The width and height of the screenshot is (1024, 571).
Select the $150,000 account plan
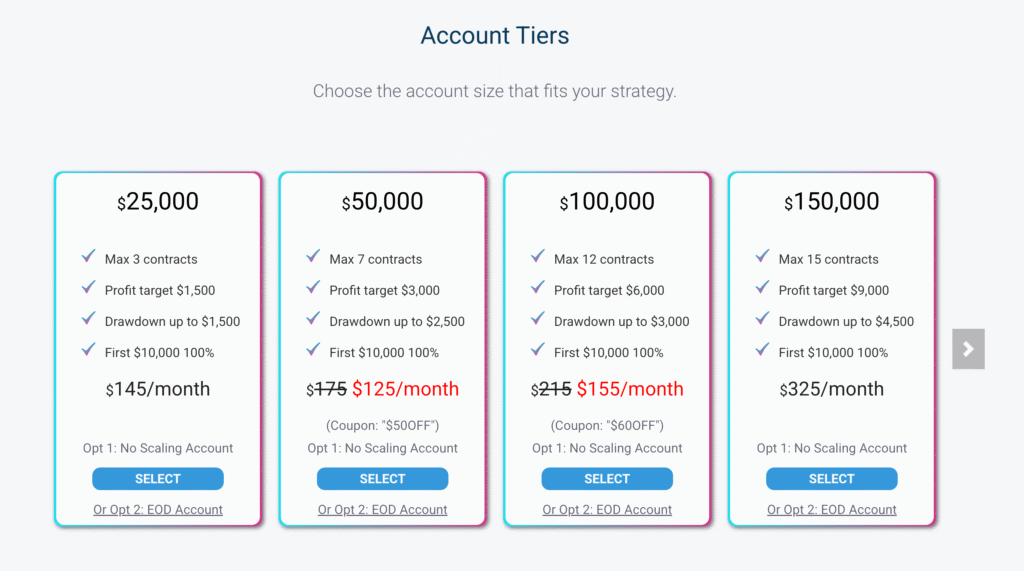tap(832, 479)
